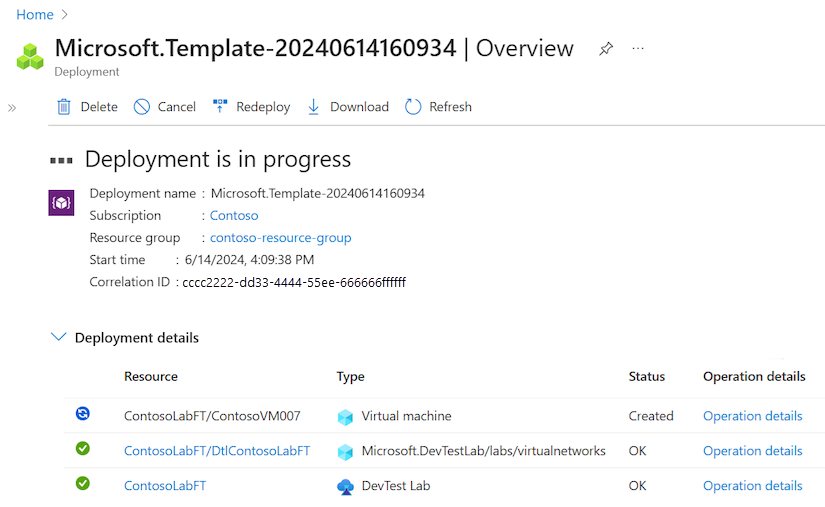Screen dimensions: 825x507
Task: Click the 'Deployment is in progress' heading
Action: click(x=218, y=159)
